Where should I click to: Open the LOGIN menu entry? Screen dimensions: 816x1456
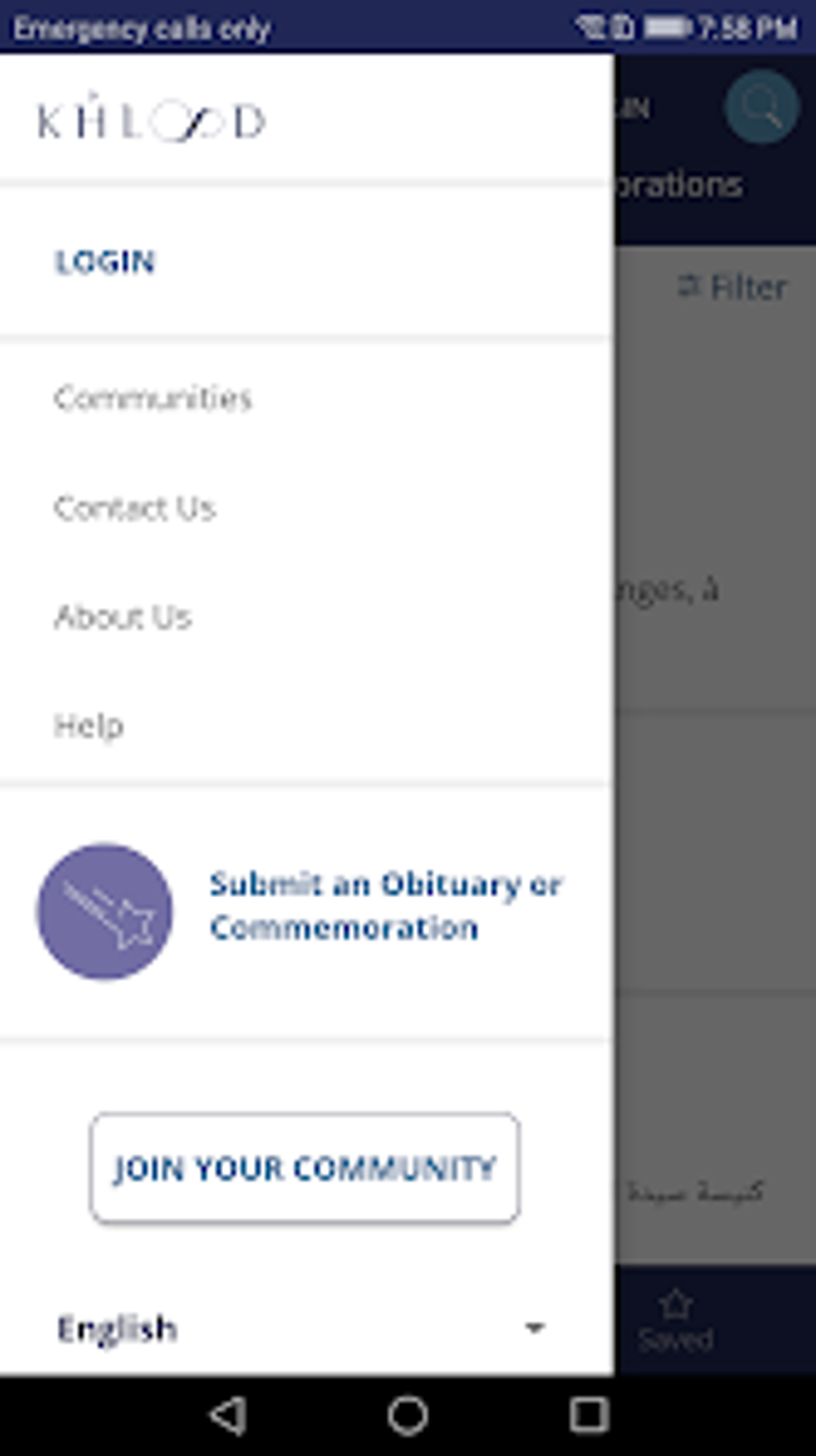(x=105, y=262)
